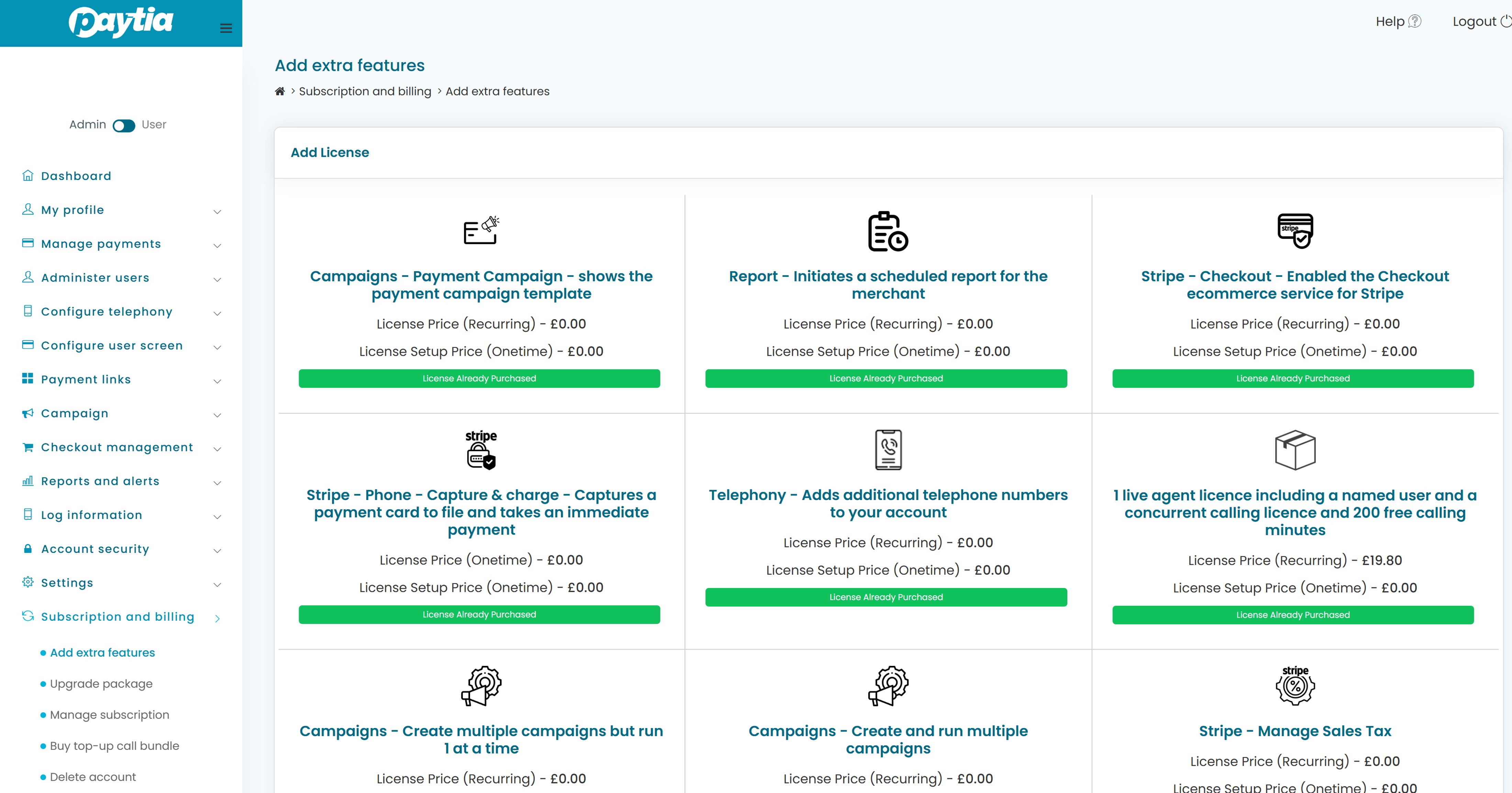Click the Logout power icon

[x=1505, y=22]
